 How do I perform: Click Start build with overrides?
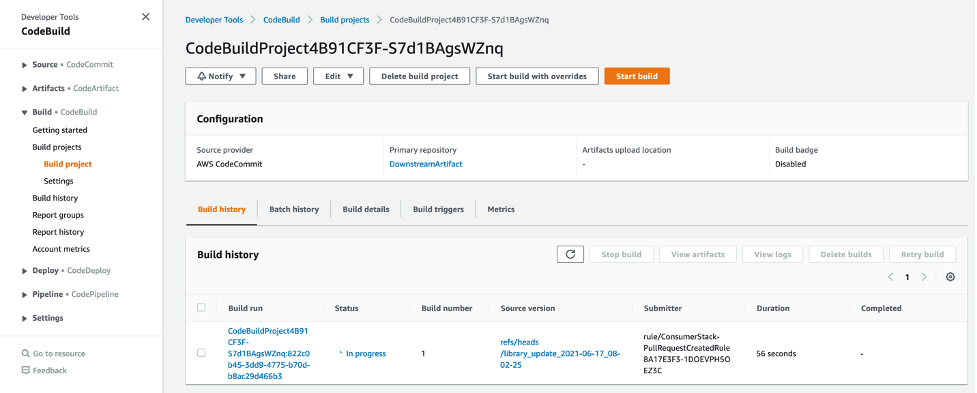[537, 76]
